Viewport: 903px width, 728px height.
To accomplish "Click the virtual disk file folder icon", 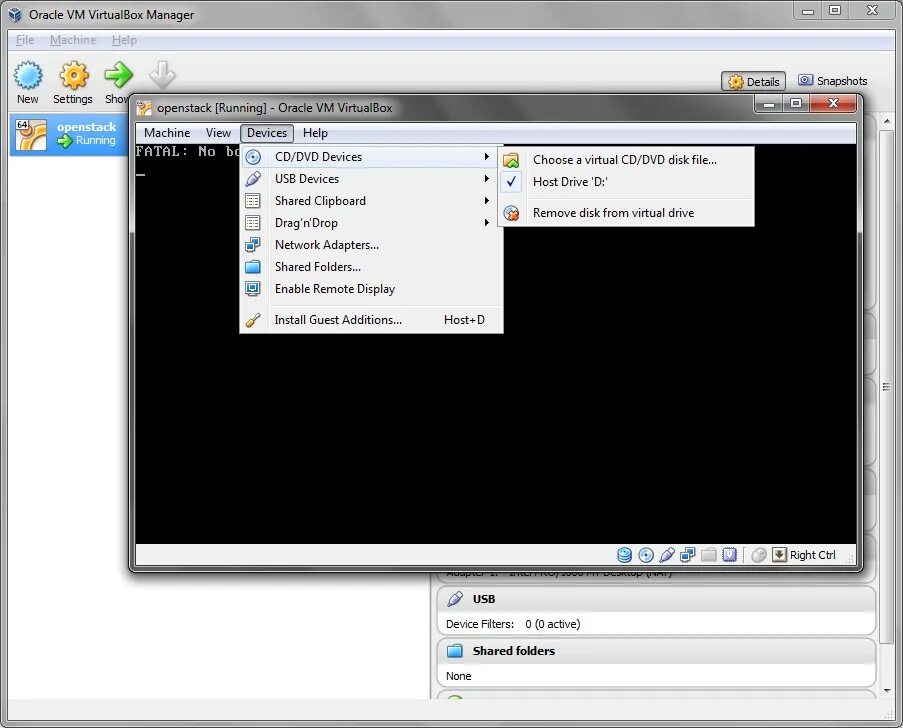I will pyautogui.click(x=511, y=160).
